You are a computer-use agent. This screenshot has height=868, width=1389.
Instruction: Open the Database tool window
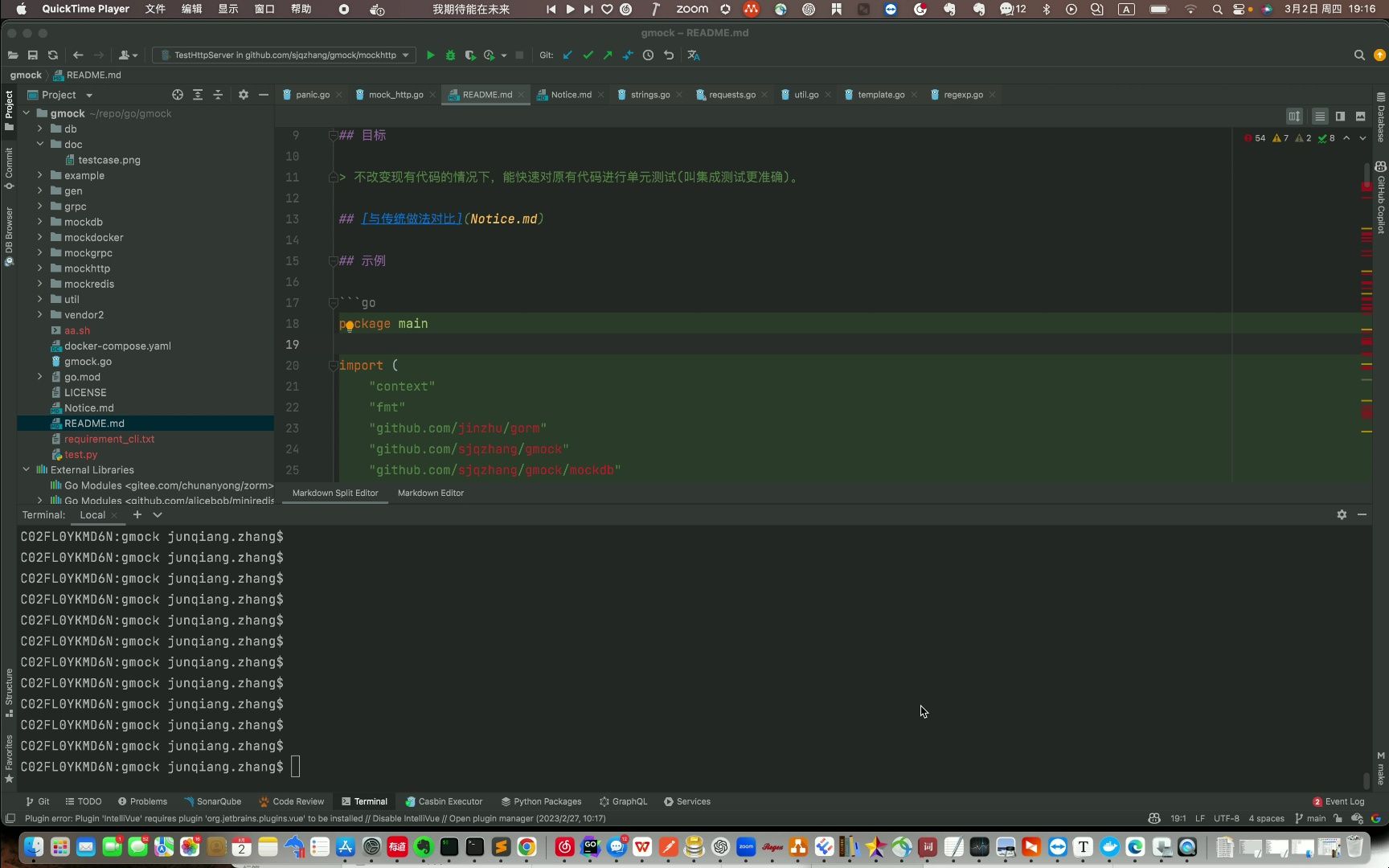click(x=1381, y=117)
